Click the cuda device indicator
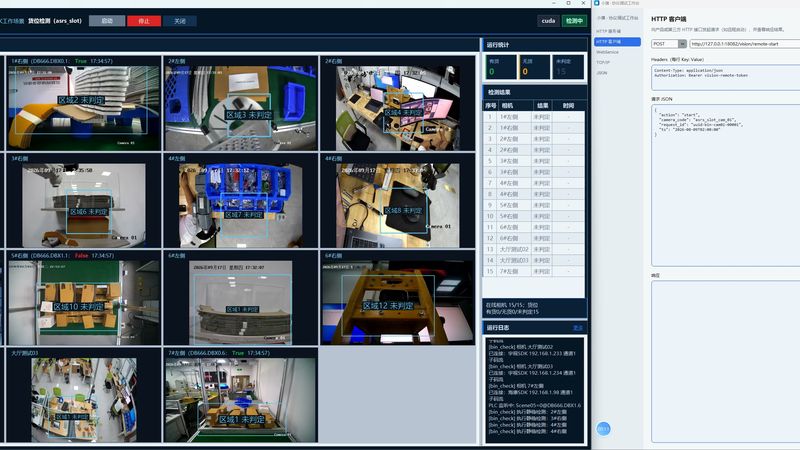The width and height of the screenshot is (800, 450). 548,21
